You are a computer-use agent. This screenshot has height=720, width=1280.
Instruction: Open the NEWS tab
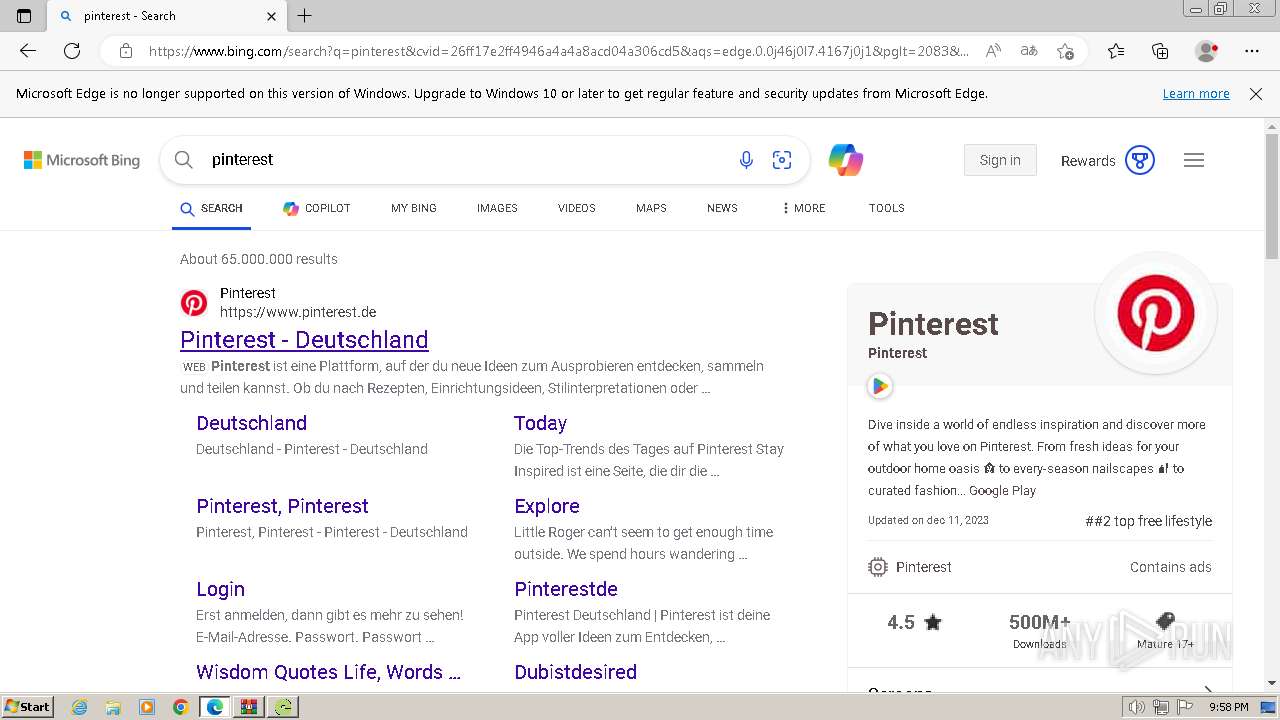(722, 208)
